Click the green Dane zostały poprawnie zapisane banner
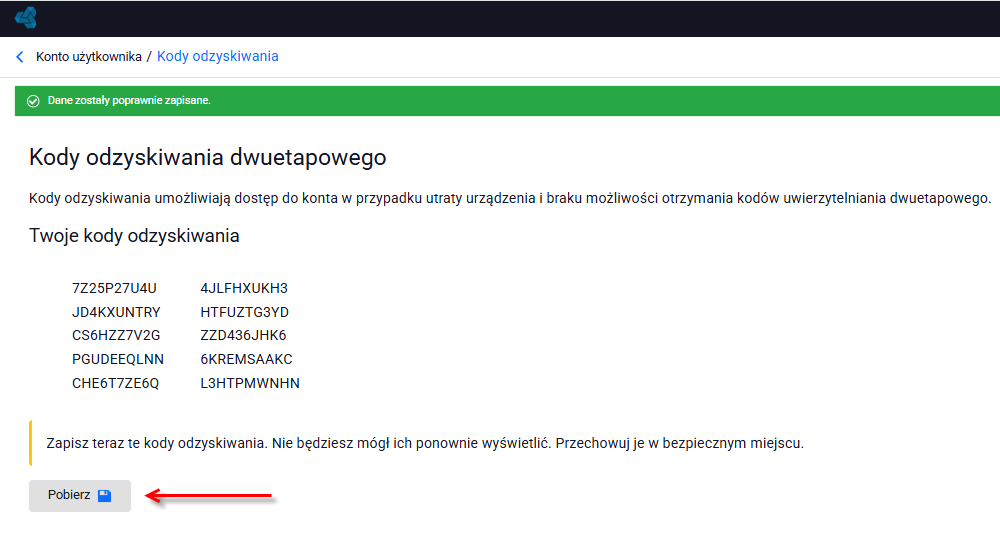Image resolution: width=1000 pixels, height=534 pixels. (507, 101)
